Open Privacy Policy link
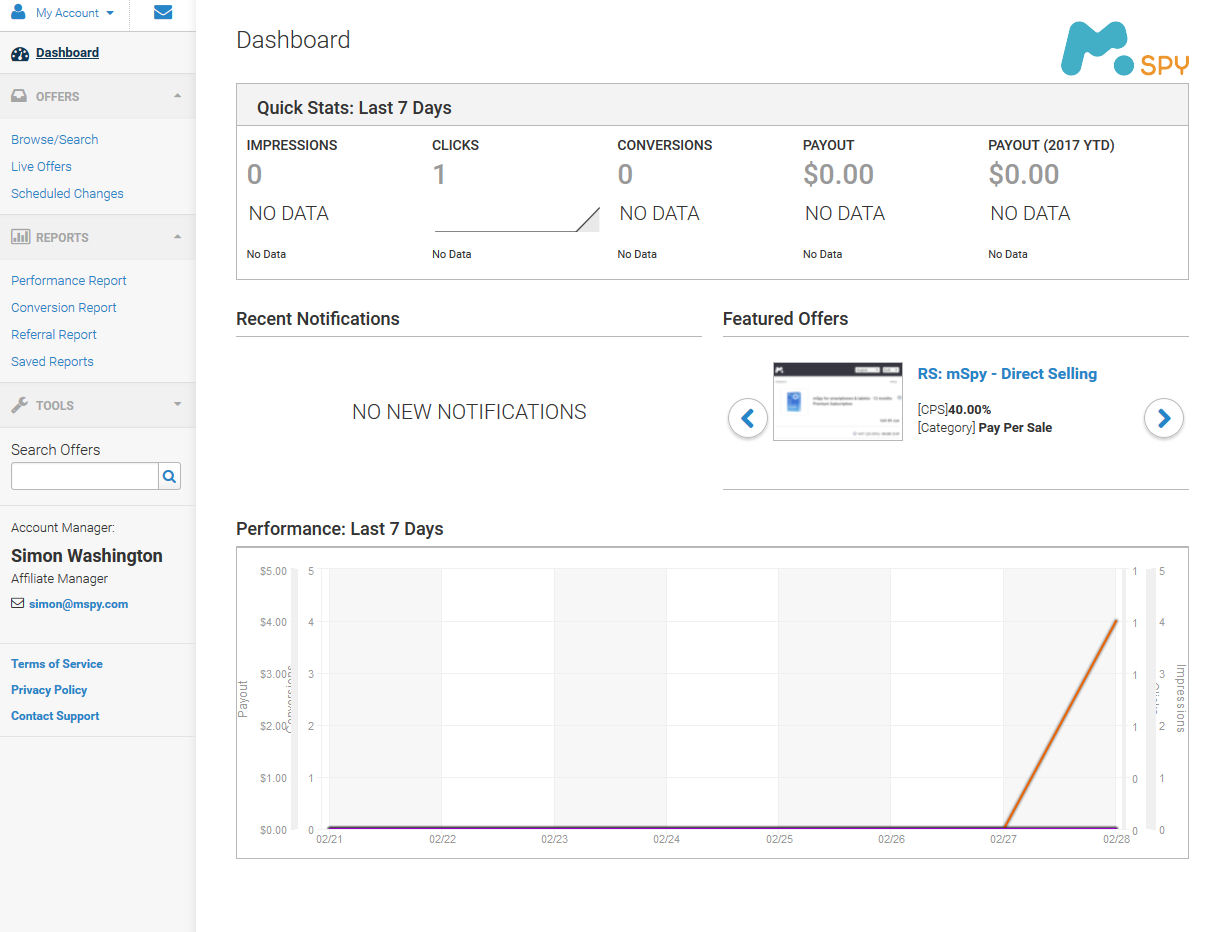Image resolution: width=1224 pixels, height=932 pixels. 49,690
